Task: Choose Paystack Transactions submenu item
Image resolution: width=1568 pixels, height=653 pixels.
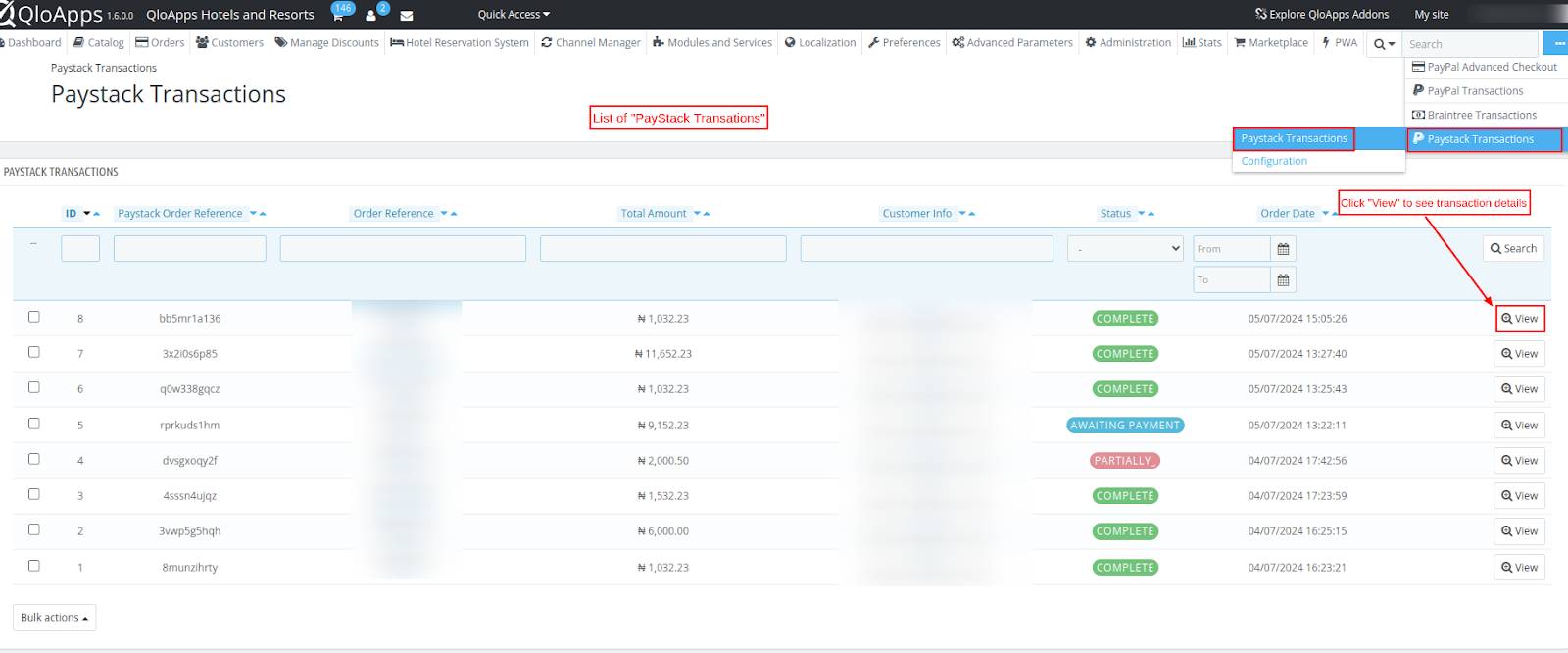Action: (1318, 138)
